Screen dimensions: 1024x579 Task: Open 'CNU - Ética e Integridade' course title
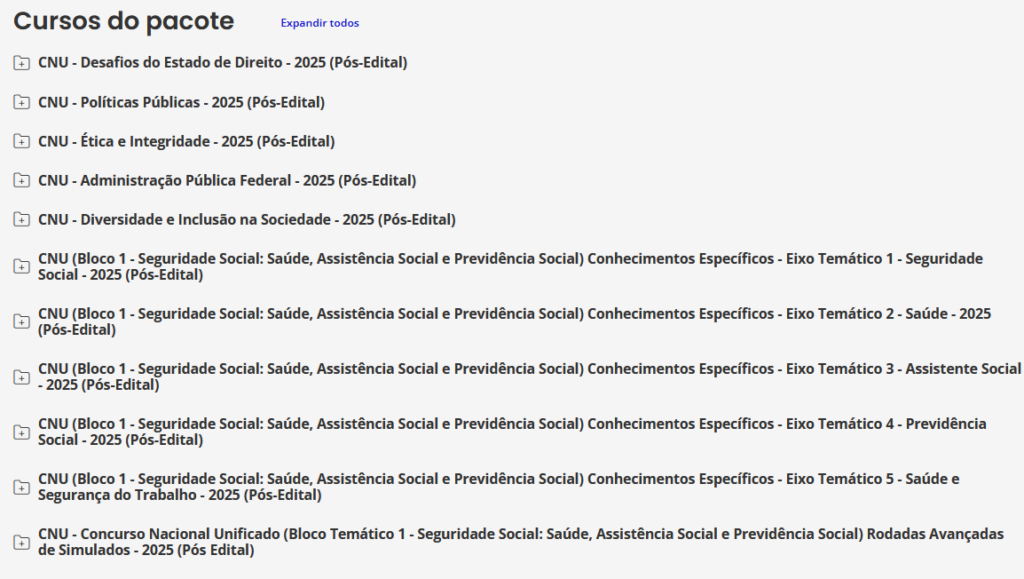tap(186, 141)
